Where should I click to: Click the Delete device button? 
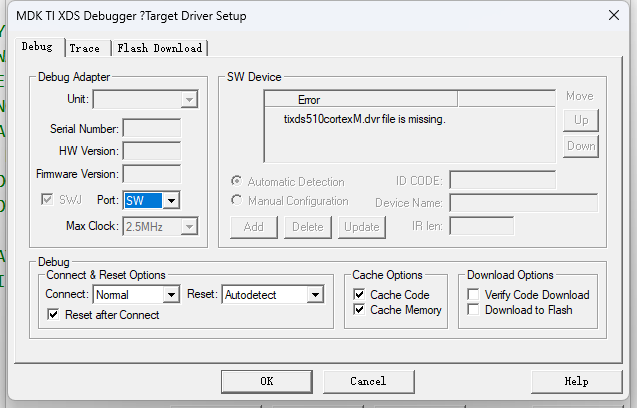[308, 227]
